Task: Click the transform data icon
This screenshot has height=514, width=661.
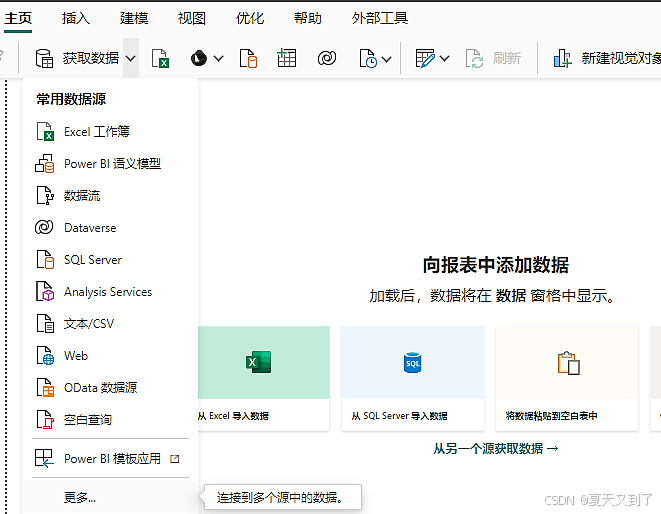Action: [x=425, y=58]
